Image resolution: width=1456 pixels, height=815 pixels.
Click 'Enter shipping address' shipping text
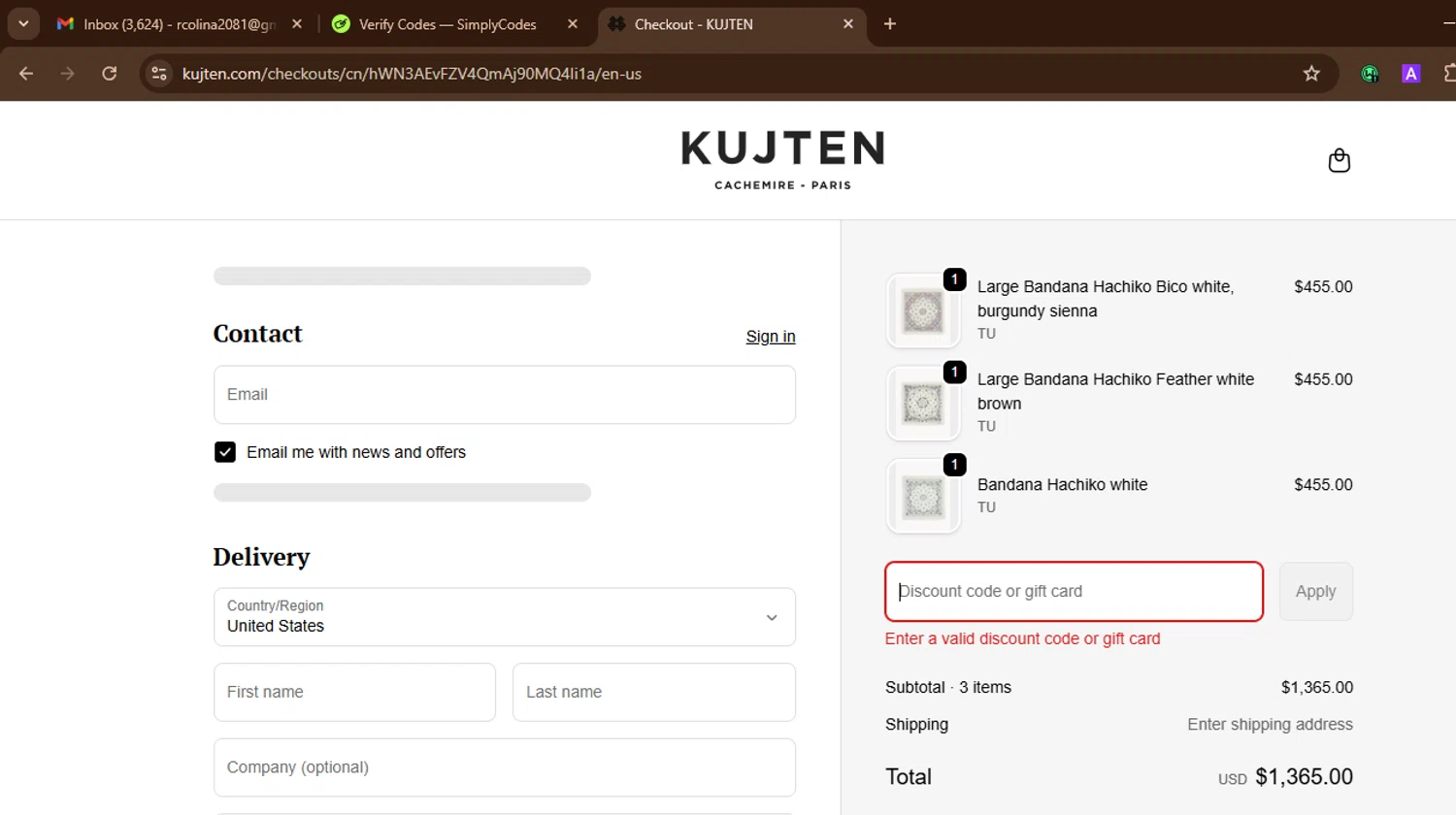(x=1270, y=725)
